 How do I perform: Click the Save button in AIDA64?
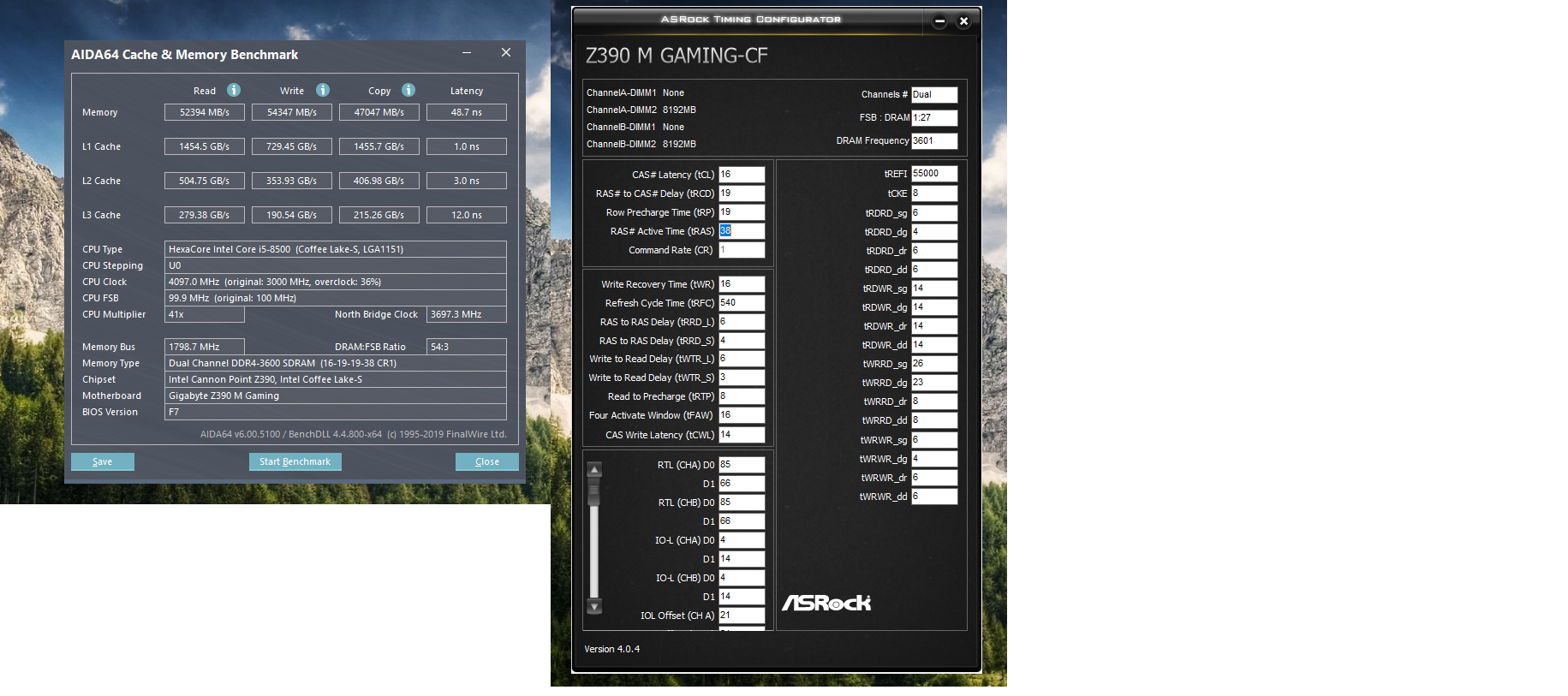[103, 461]
